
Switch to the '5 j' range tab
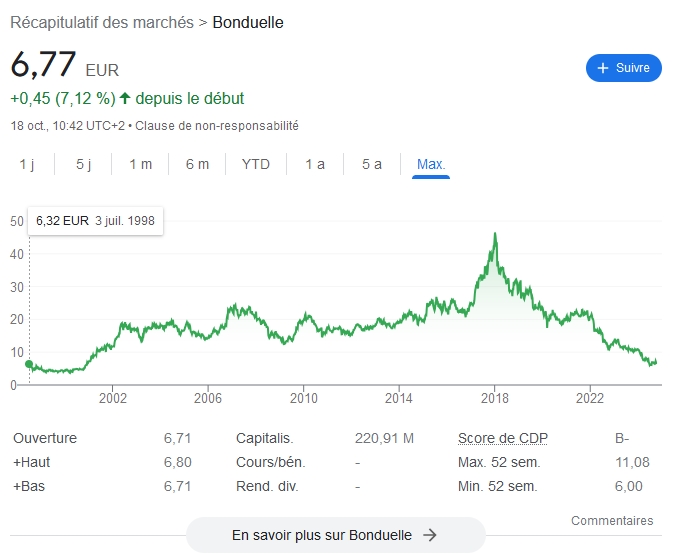point(83,164)
